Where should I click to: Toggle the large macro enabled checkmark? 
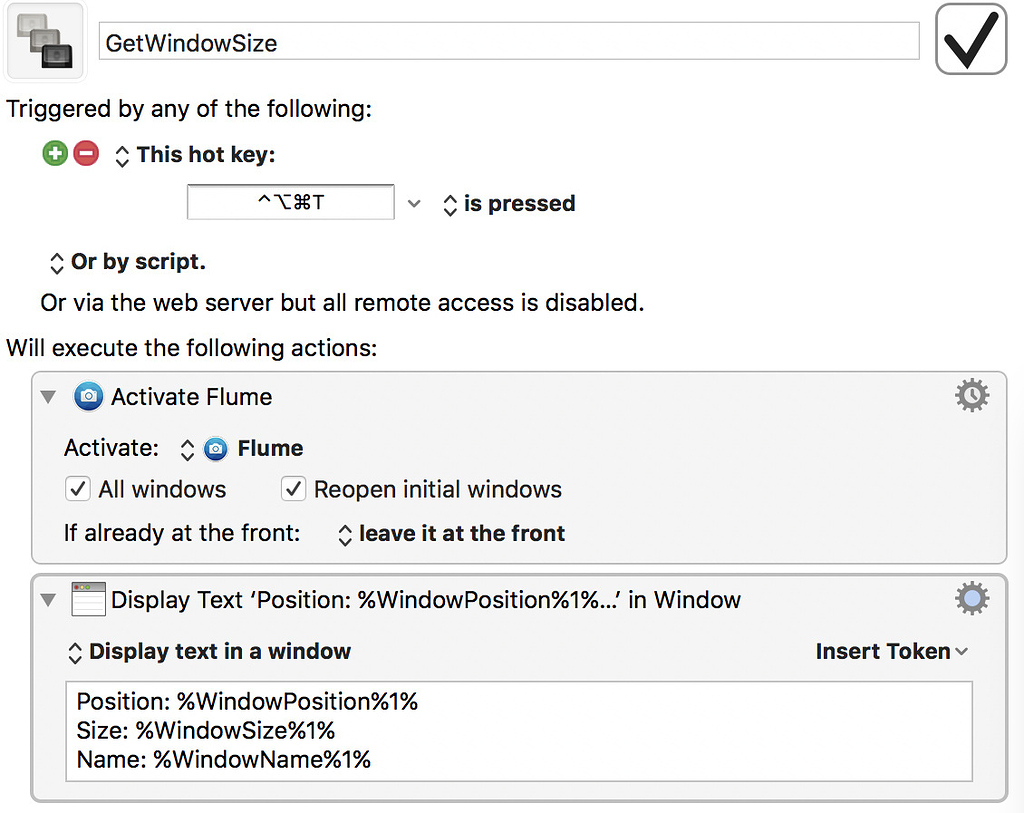[970, 40]
